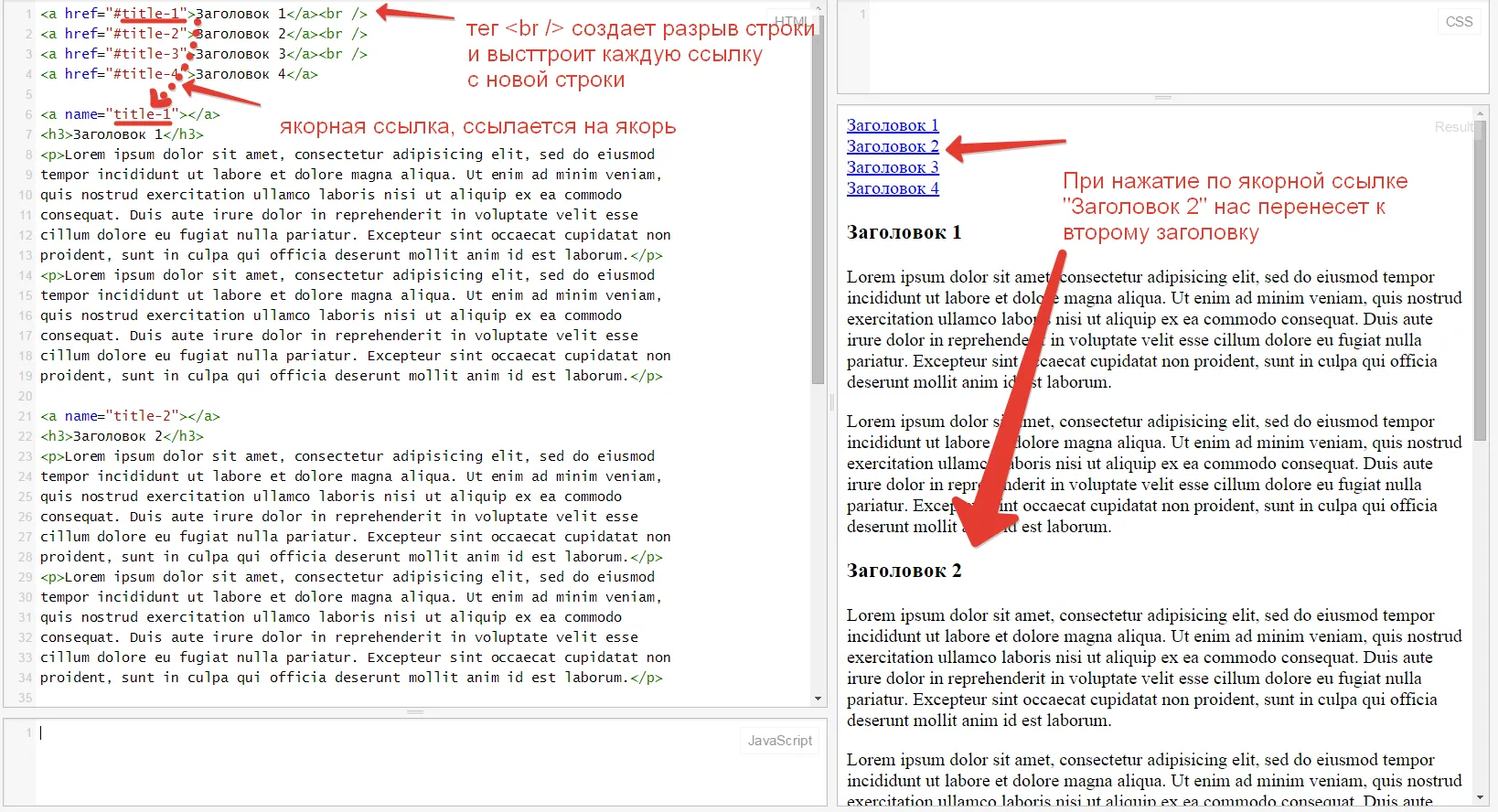Click the 'Заголовок 1' heading in the result
This screenshot has height=812, width=1498.
point(904,232)
